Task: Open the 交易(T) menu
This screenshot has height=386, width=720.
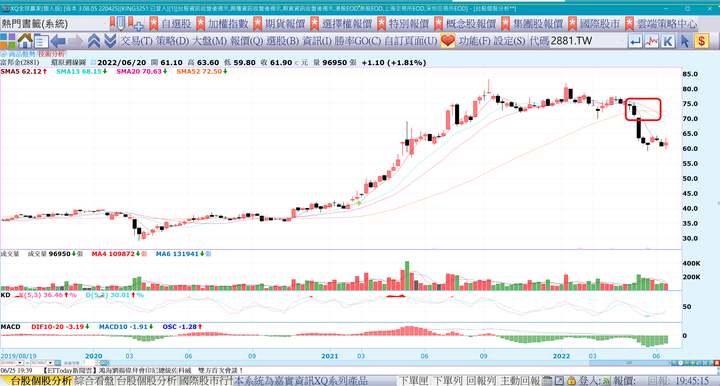Action: pyautogui.click(x=136, y=41)
